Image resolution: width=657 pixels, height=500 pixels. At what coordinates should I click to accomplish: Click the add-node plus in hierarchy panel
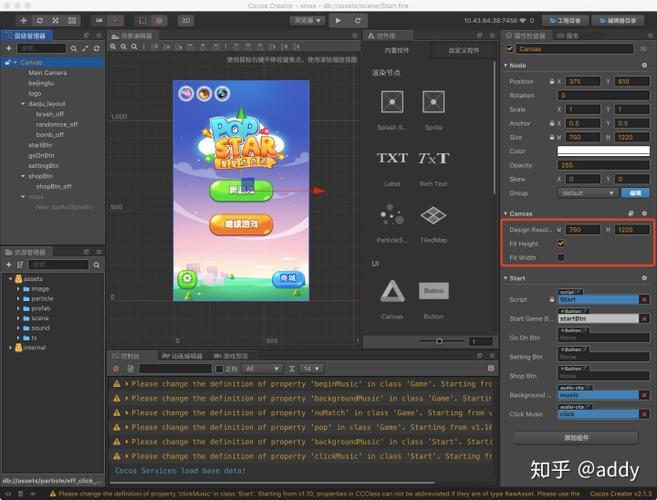pos(8,49)
